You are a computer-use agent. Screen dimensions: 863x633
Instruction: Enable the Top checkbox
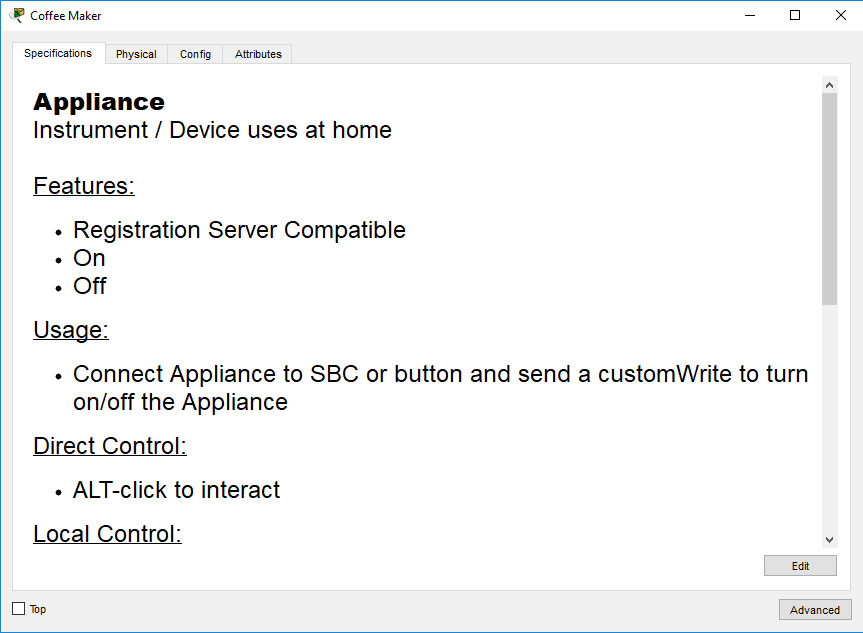coord(19,609)
